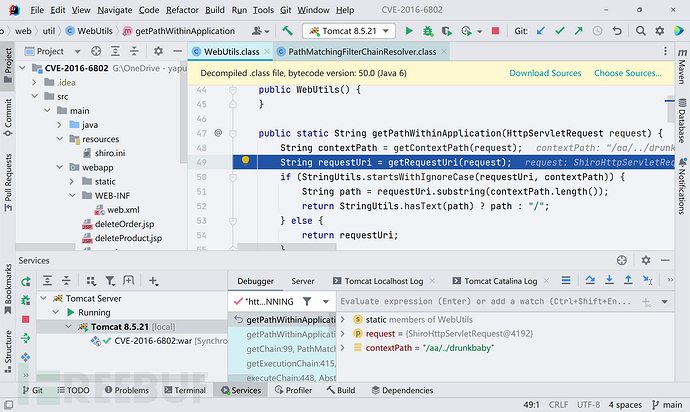Select opened file target icon in Project panel
This screenshot has height=412, width=690.
96,52
